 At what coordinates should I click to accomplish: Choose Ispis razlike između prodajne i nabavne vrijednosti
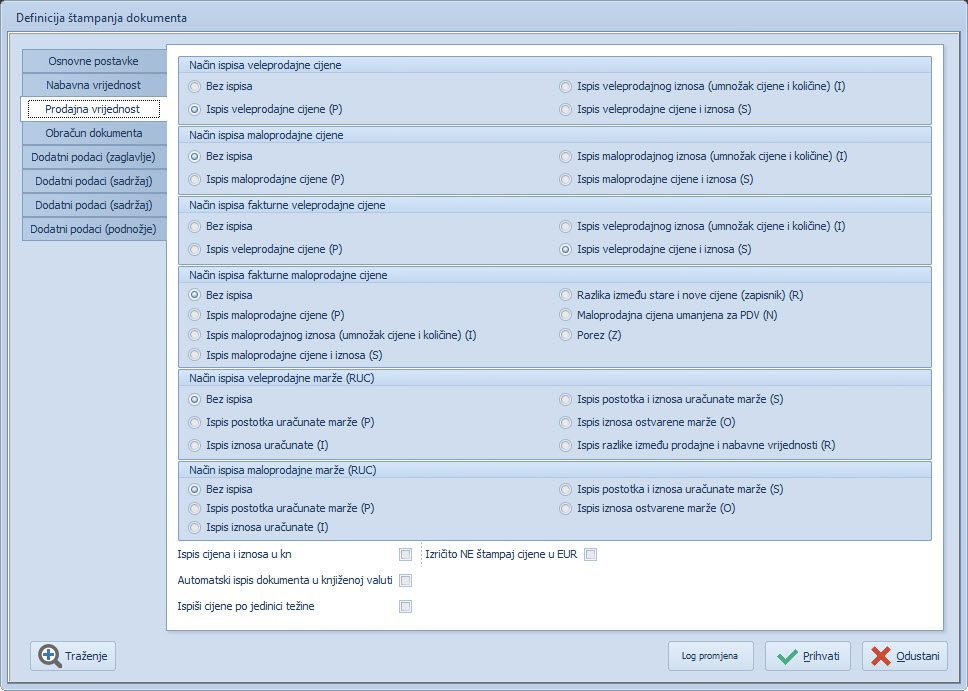(x=566, y=445)
